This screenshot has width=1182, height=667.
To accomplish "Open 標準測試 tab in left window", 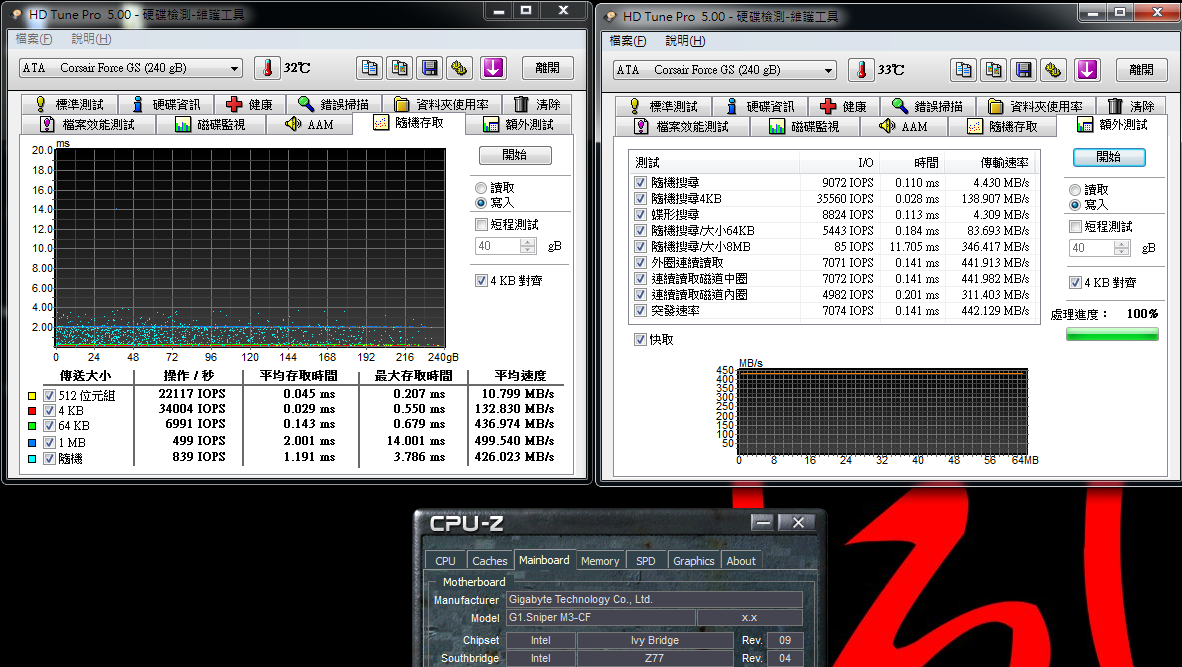I will [x=69, y=104].
